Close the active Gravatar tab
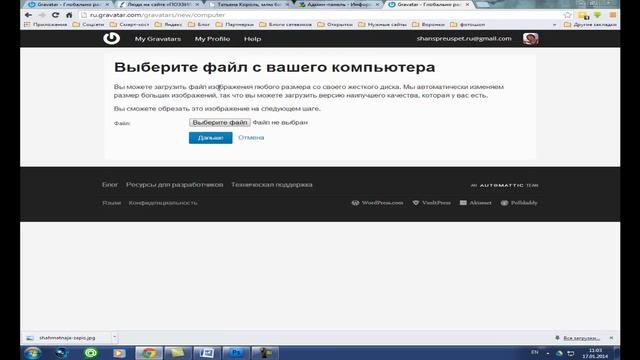640x360 pixels. click(x=467, y=4)
